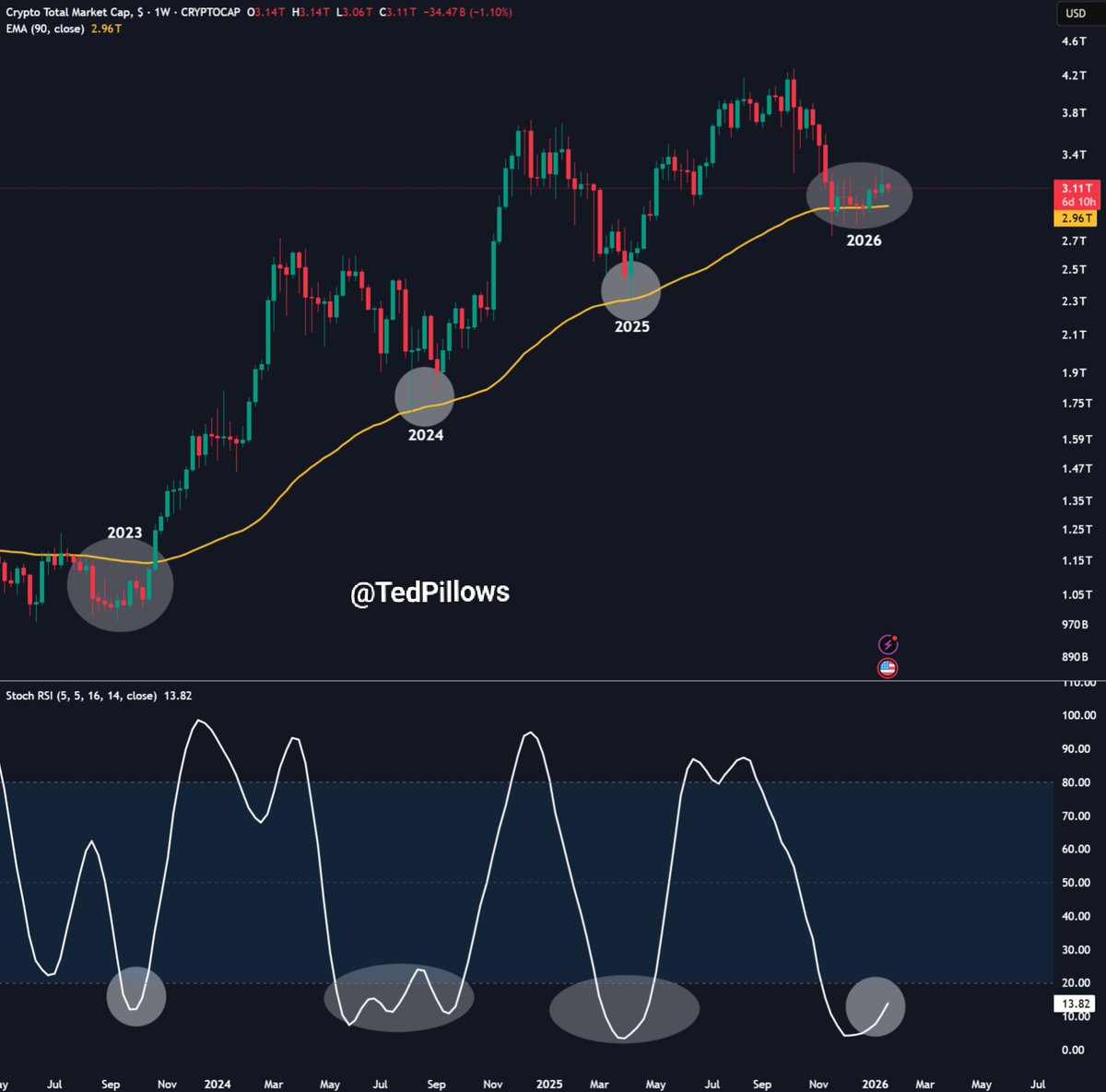Click the @TedPillows chart watermark
Screen dimensions: 1106x1092
click(x=429, y=593)
